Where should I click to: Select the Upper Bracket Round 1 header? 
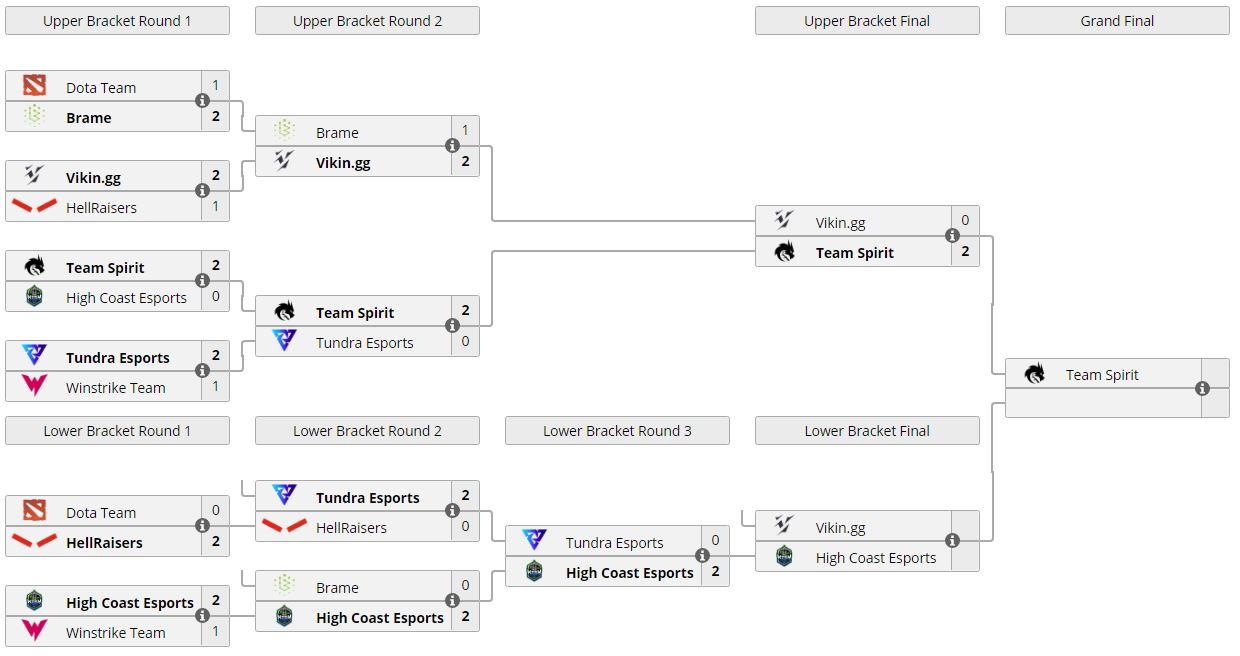117,21
